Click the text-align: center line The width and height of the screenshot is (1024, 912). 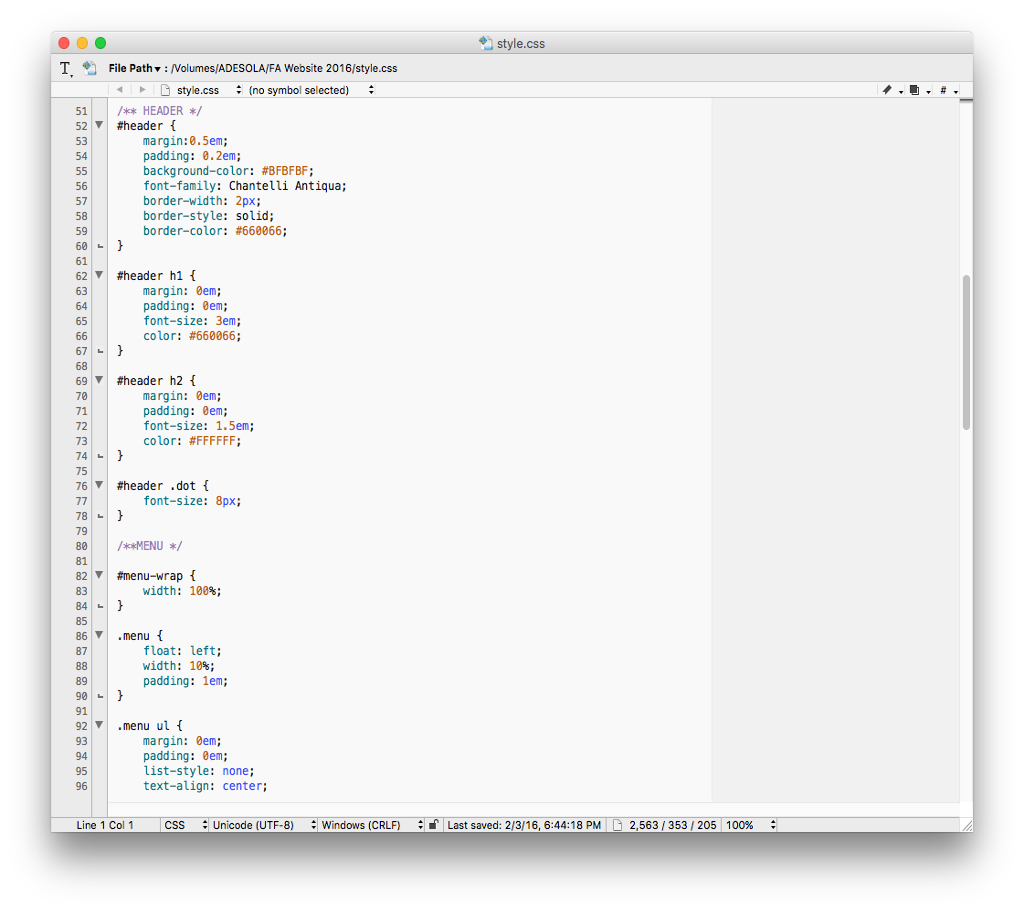[x=205, y=786]
